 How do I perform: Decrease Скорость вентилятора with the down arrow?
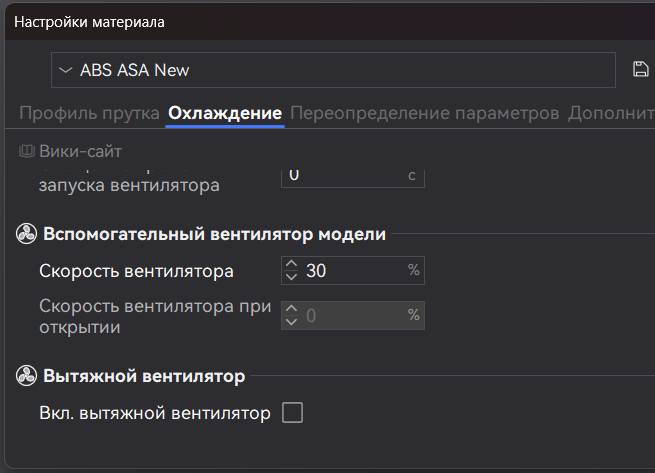[291, 277]
